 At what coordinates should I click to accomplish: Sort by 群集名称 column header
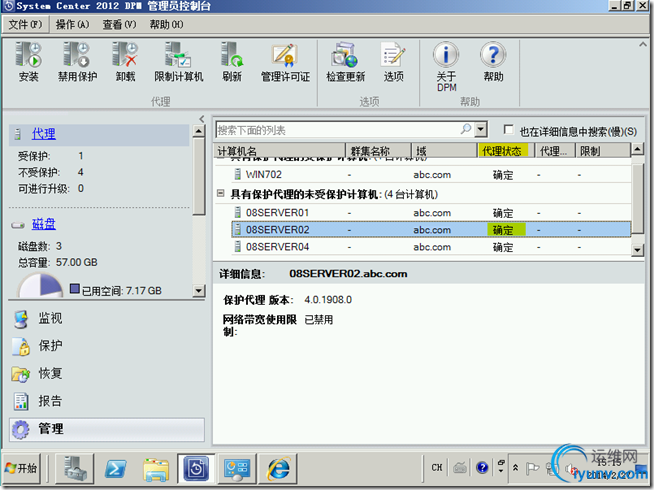[379, 151]
